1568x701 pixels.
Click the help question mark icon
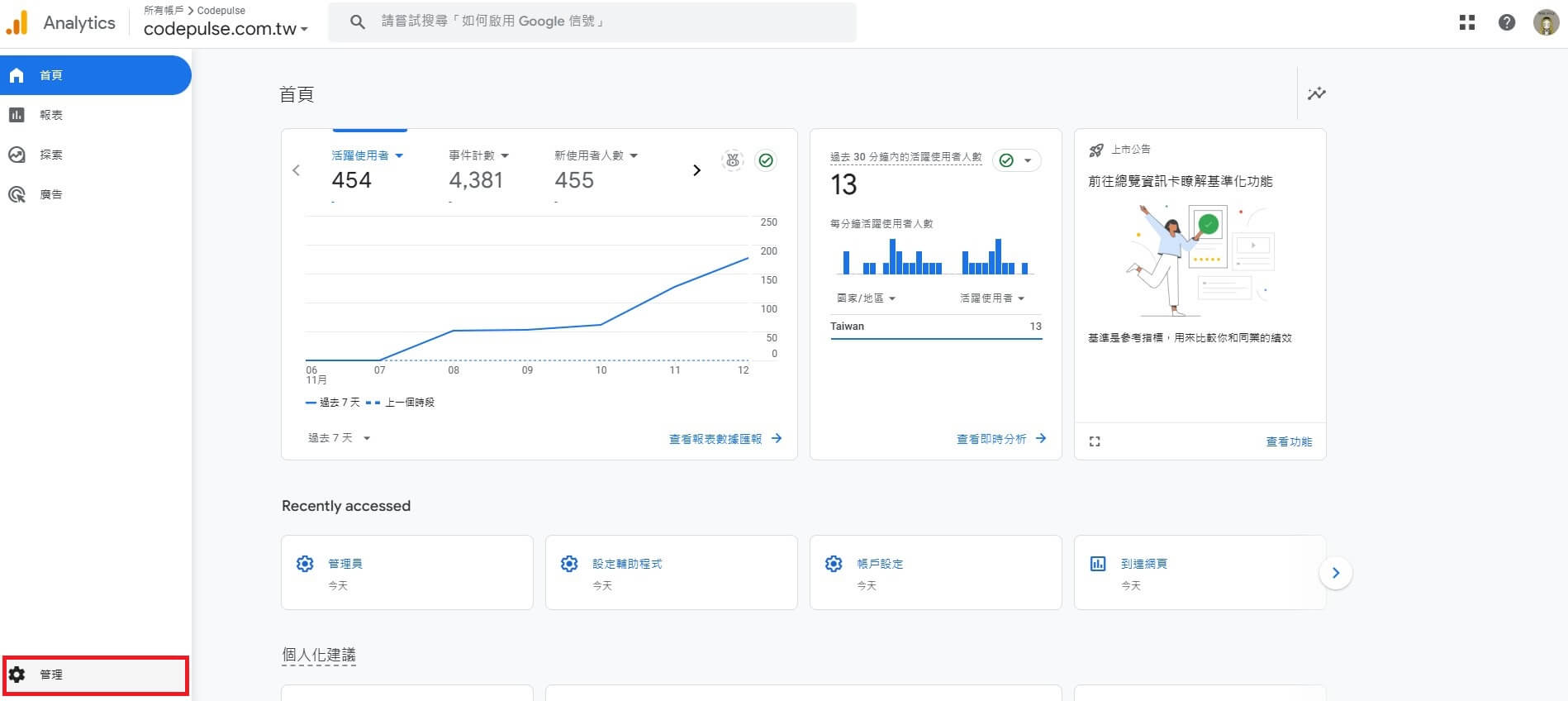[1507, 22]
